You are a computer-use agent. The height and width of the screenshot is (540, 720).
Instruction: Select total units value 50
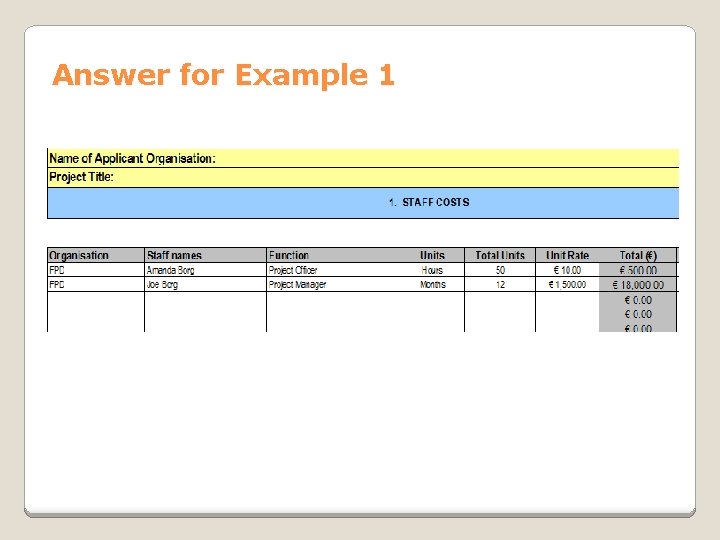500,270
